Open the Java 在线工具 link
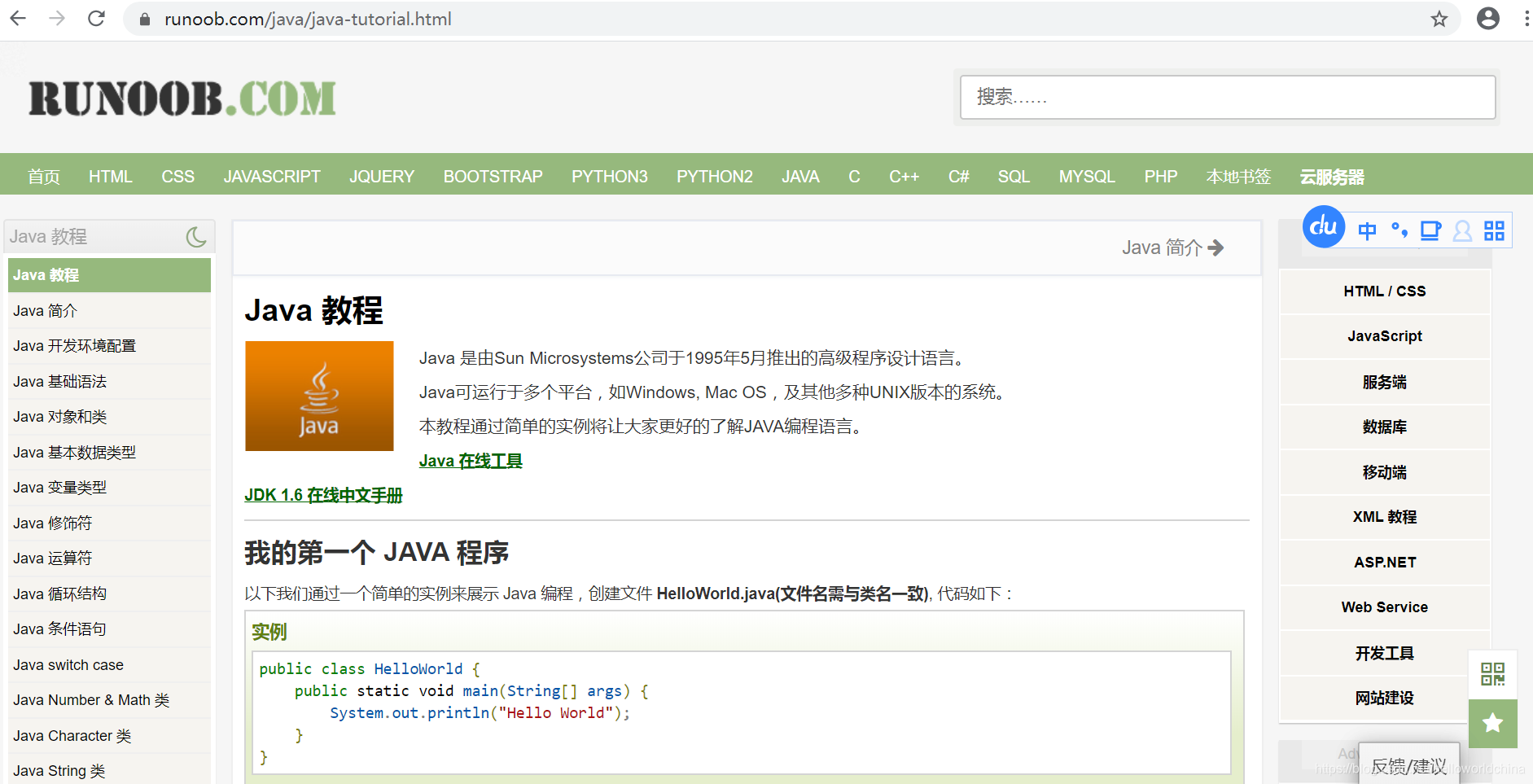Screen dimensions: 1533x784 click(471, 461)
